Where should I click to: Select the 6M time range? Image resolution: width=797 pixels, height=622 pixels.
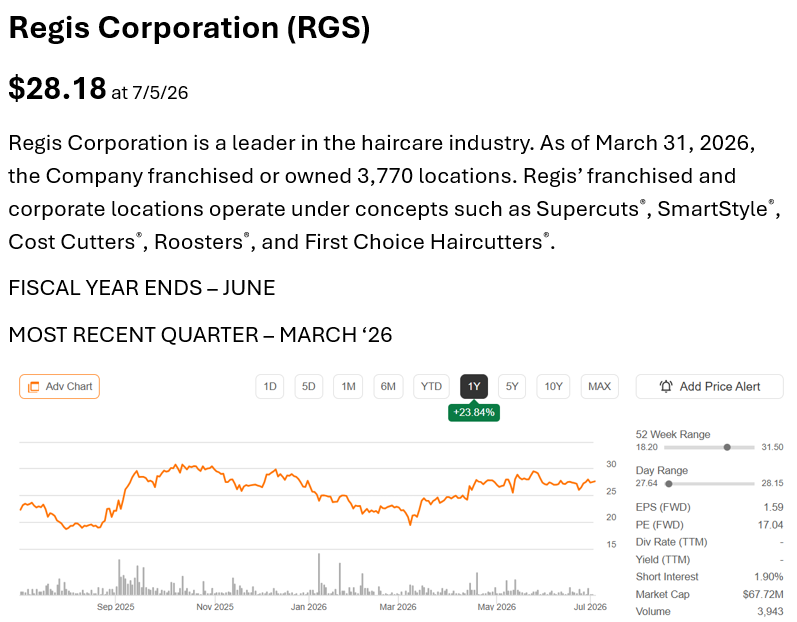click(388, 387)
